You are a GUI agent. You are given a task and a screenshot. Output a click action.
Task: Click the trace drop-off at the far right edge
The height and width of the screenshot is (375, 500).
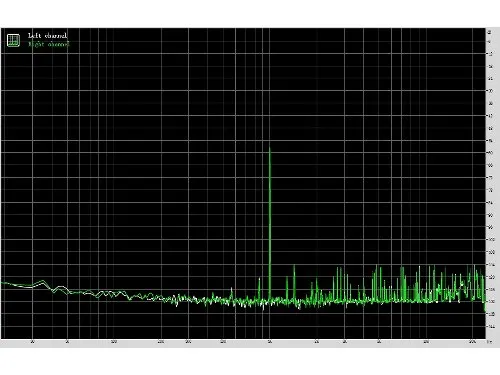coord(484,305)
